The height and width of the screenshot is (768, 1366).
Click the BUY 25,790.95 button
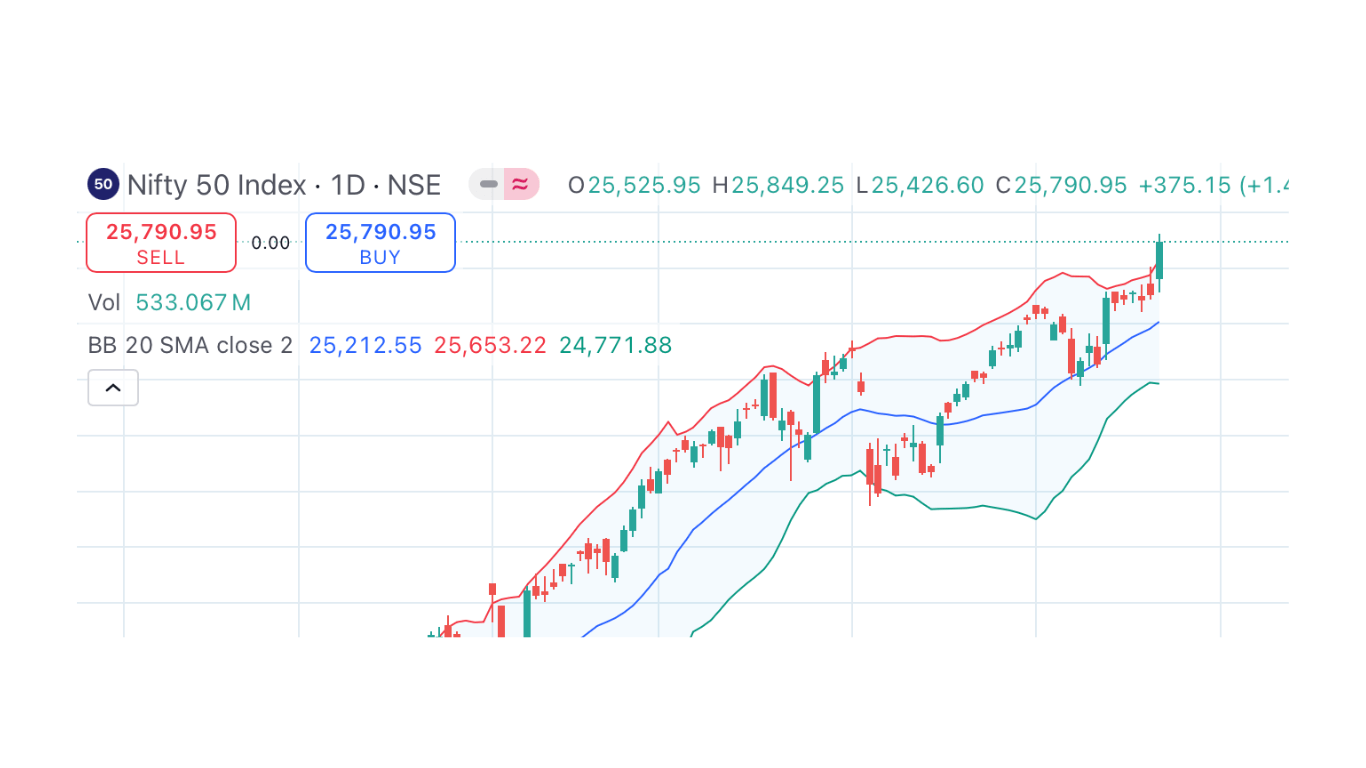380,243
